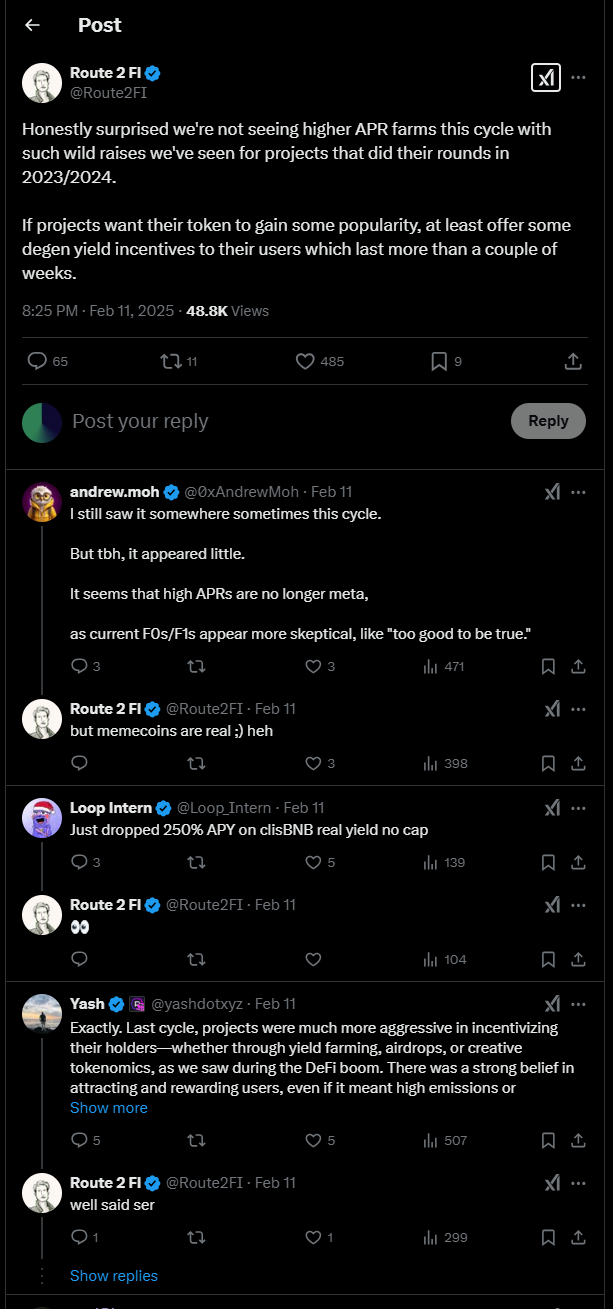Open more options on Route 2 FI post
The width and height of the screenshot is (613, 1309).
point(578,78)
